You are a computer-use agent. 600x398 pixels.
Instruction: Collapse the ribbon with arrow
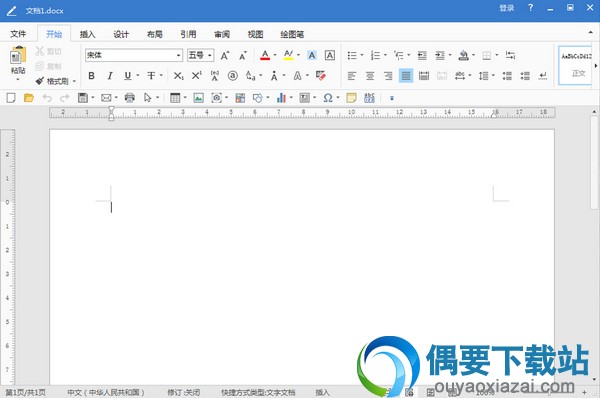(x=590, y=32)
